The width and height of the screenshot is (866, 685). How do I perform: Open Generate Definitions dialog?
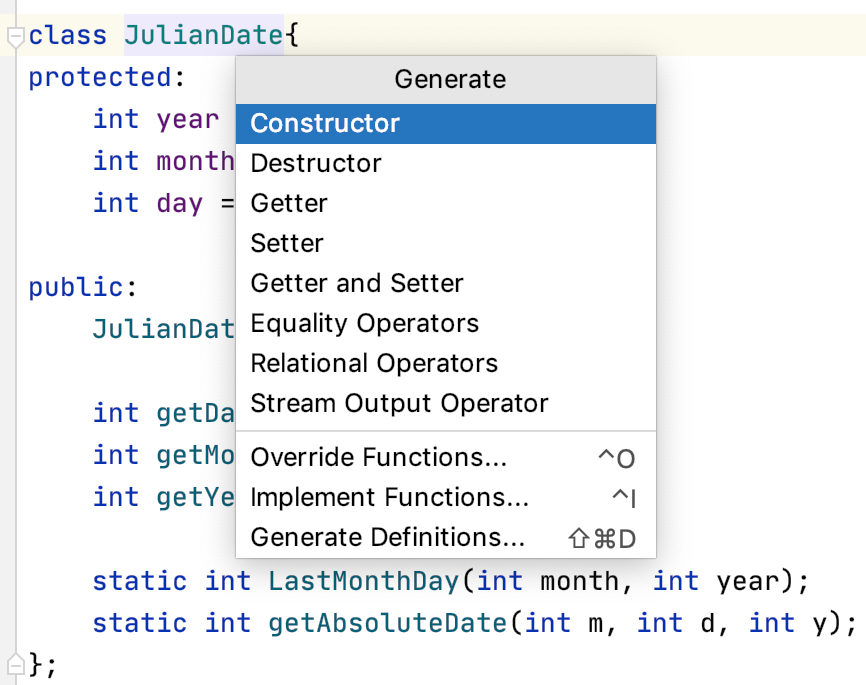point(386,537)
